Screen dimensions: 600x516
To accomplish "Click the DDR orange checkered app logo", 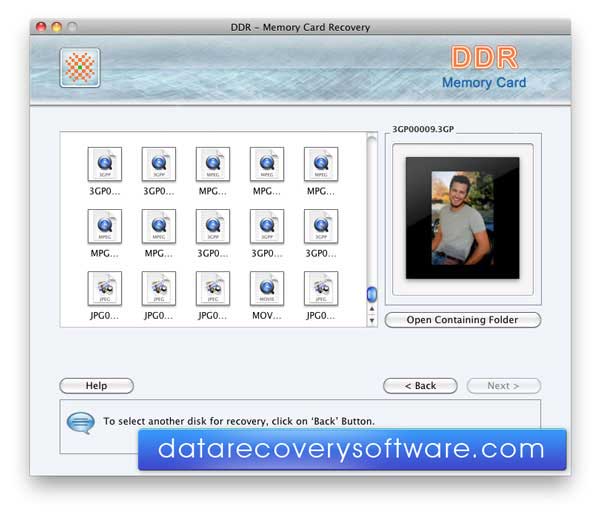I will click(80, 68).
